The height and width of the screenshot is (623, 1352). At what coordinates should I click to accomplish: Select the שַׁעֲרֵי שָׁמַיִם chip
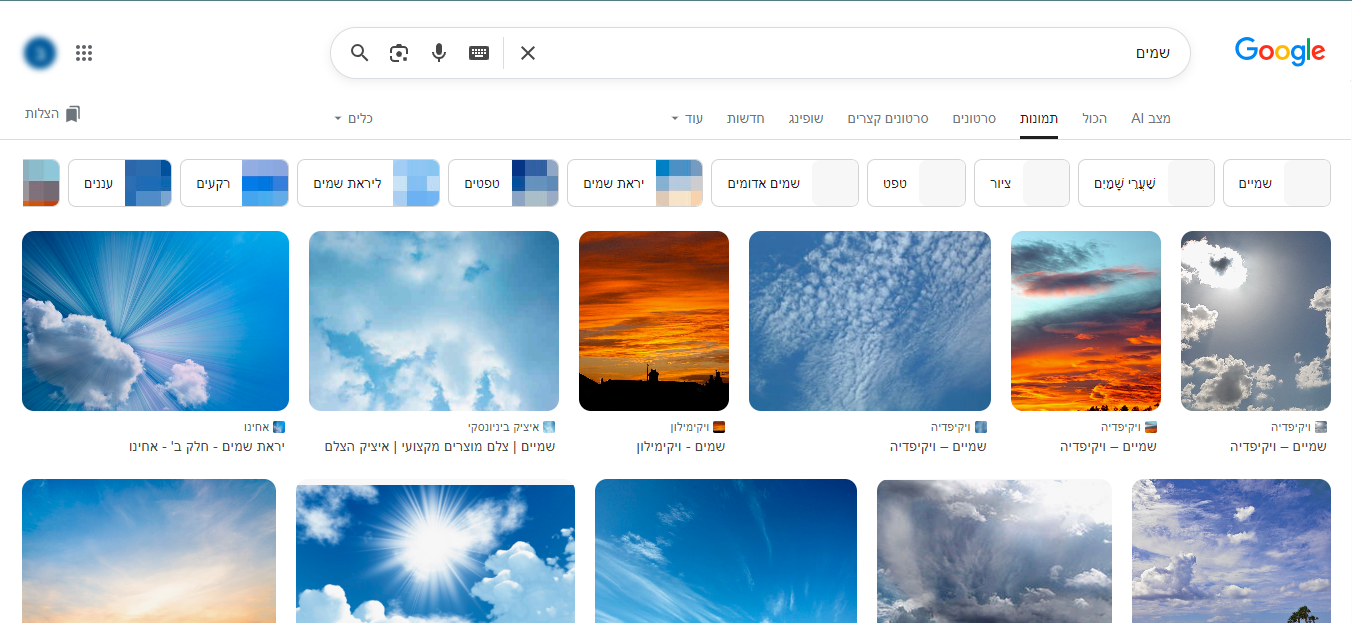[x=1146, y=183]
